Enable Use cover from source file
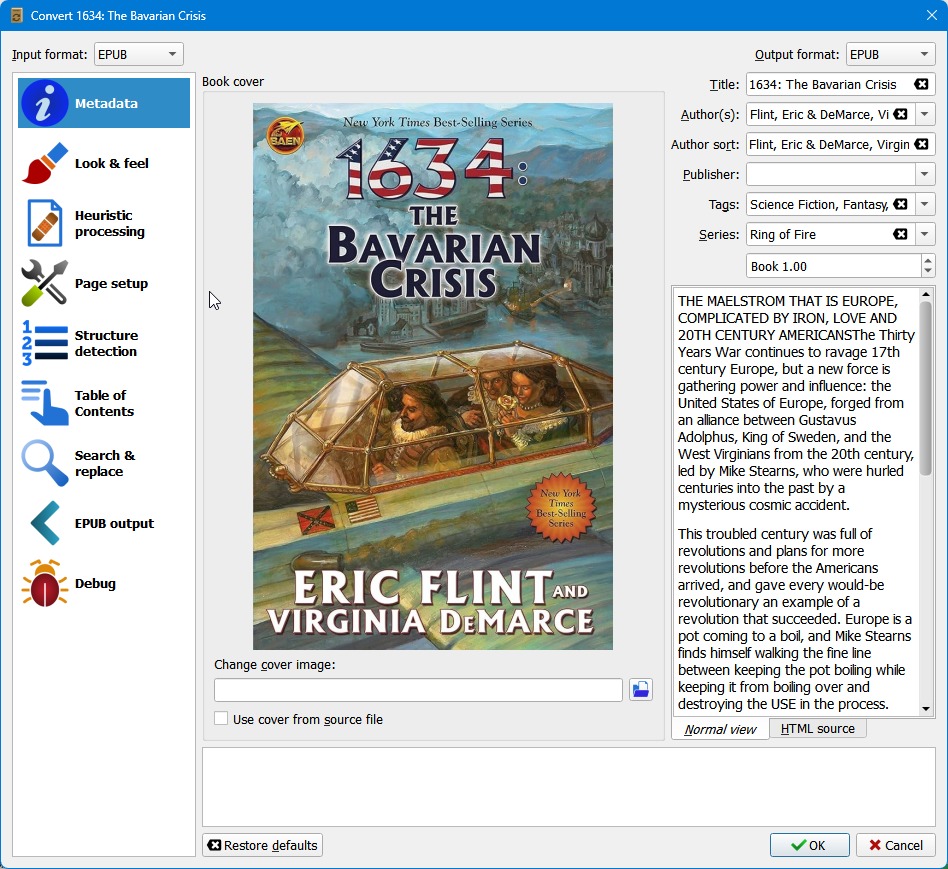 (221, 718)
